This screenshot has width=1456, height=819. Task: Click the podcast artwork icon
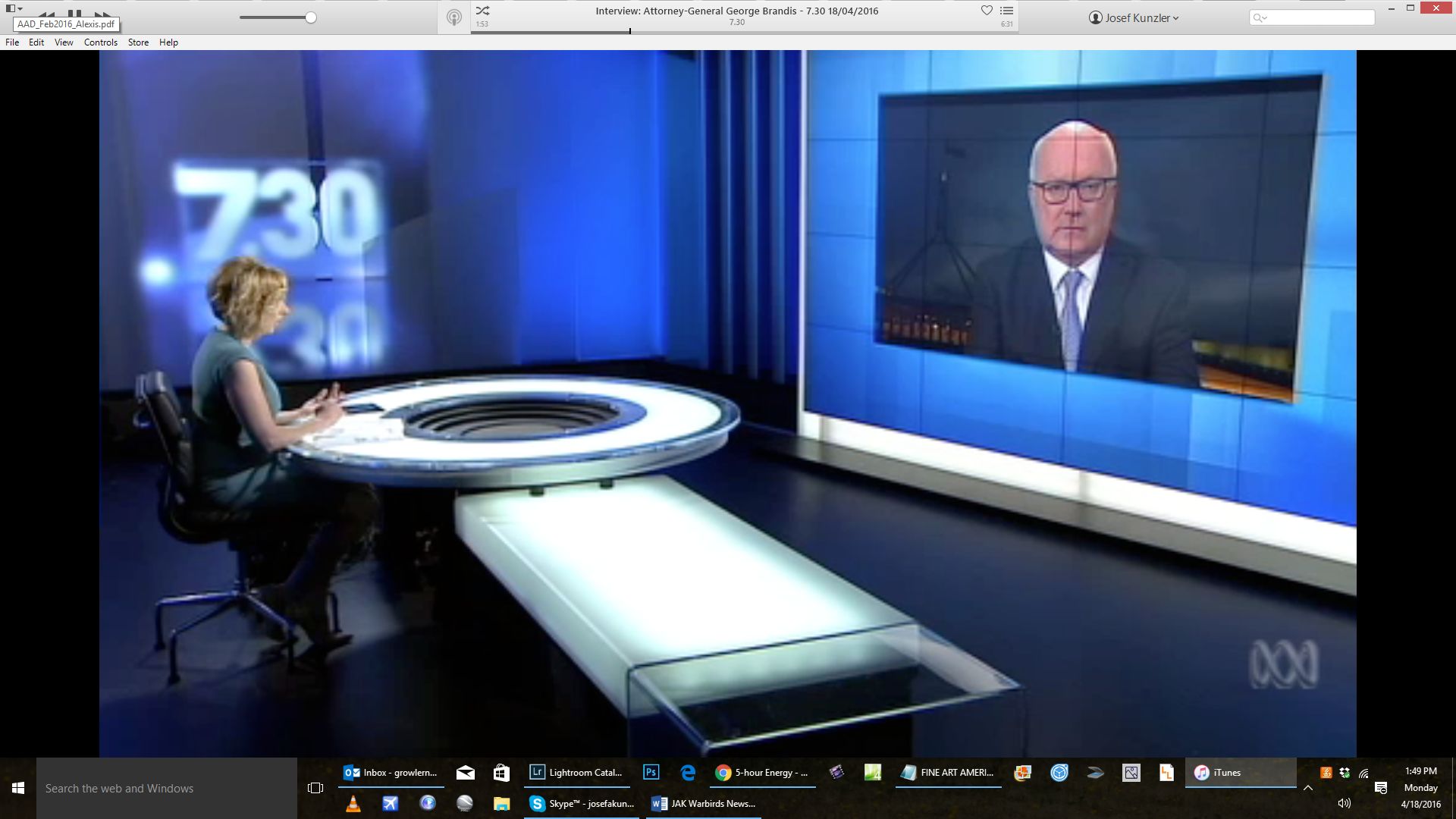click(453, 17)
